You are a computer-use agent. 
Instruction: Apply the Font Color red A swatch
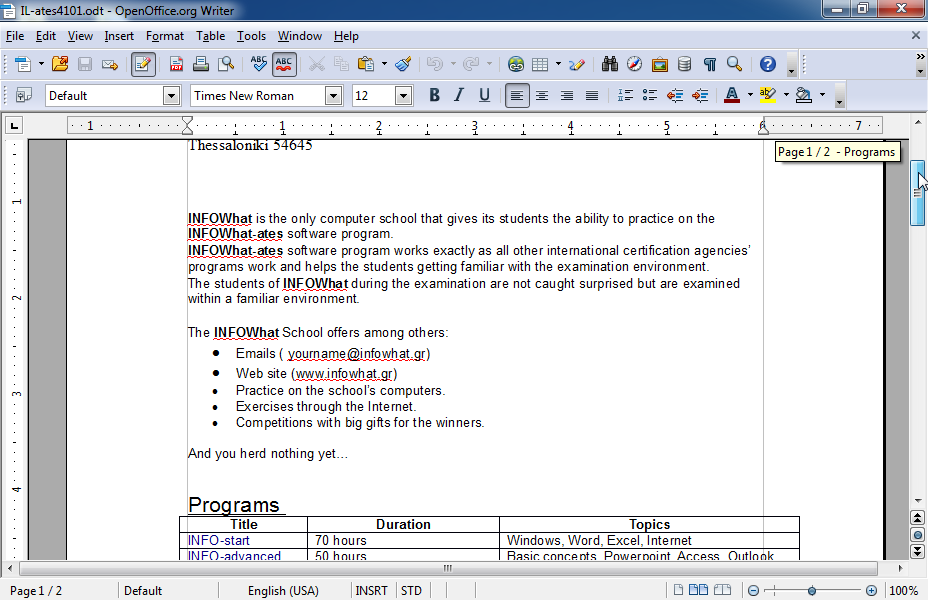pyautogui.click(x=732, y=95)
